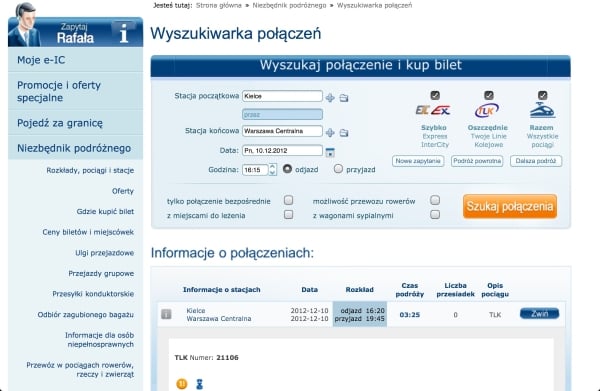Image resolution: width=600 pixels, height=391 pixels.
Task: Open Przejazdy grupowe link
Action: (x=101, y=274)
